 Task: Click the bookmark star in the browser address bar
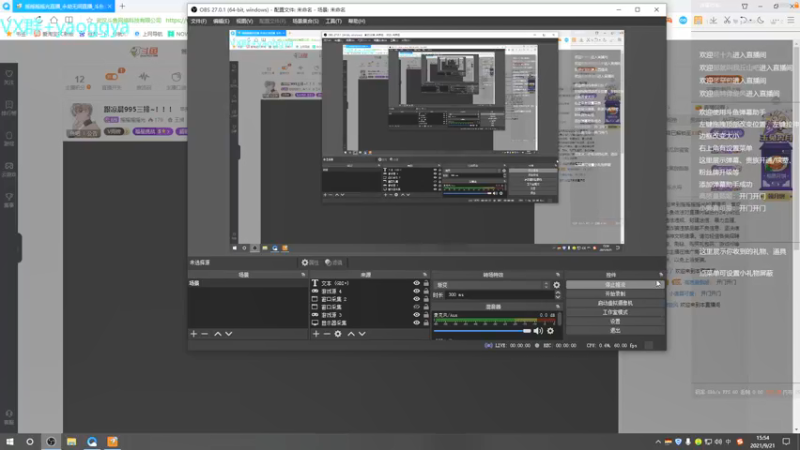[89, 20]
